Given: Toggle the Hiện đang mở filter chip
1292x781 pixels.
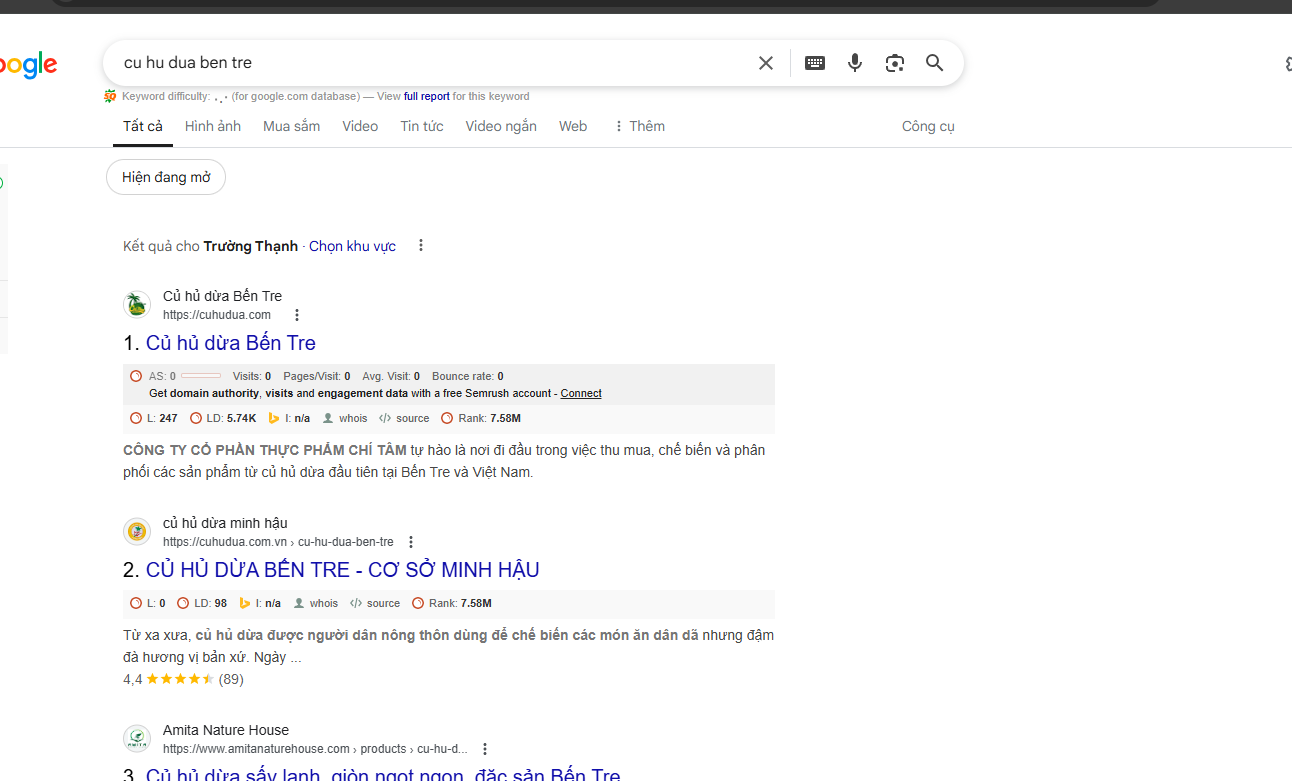Looking at the screenshot, I should pos(166,177).
